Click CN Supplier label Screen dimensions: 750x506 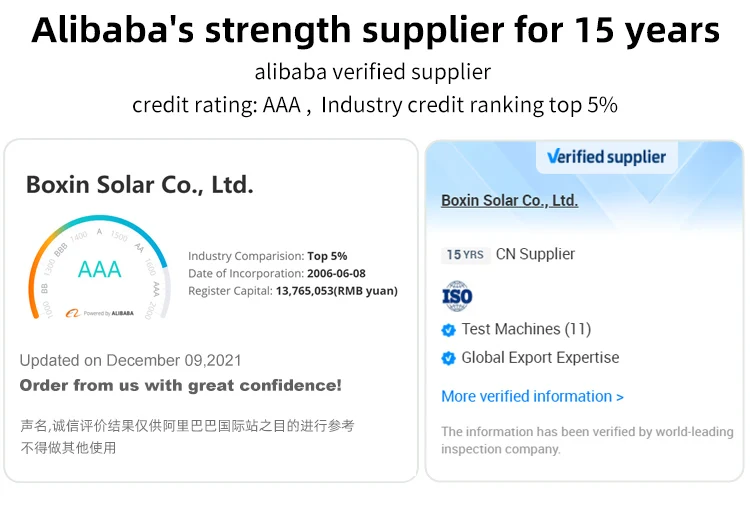coord(535,254)
